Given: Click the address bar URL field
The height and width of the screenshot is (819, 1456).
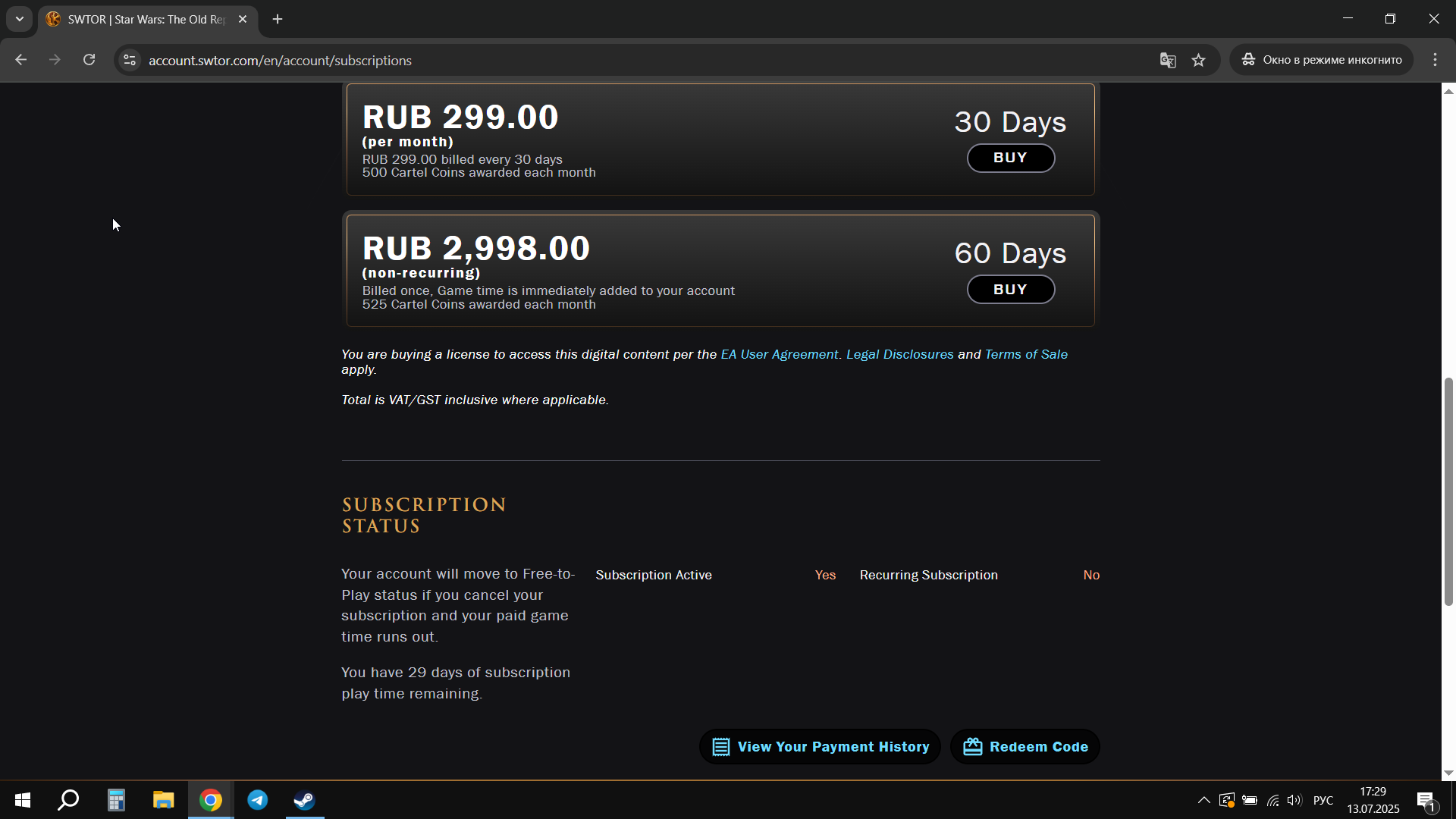Looking at the screenshot, I should coord(645,61).
